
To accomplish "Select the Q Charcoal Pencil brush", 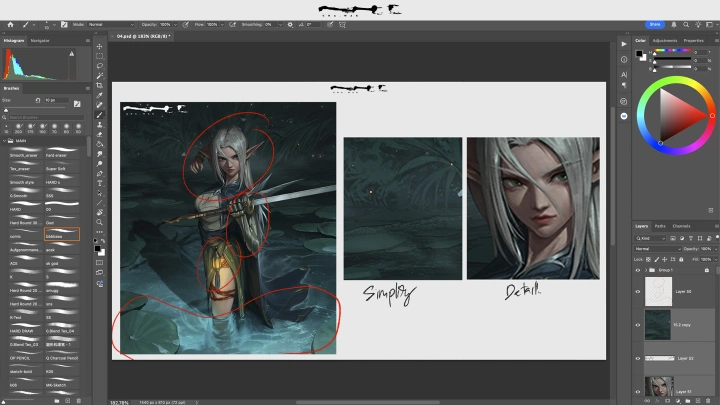I will click(62, 355).
